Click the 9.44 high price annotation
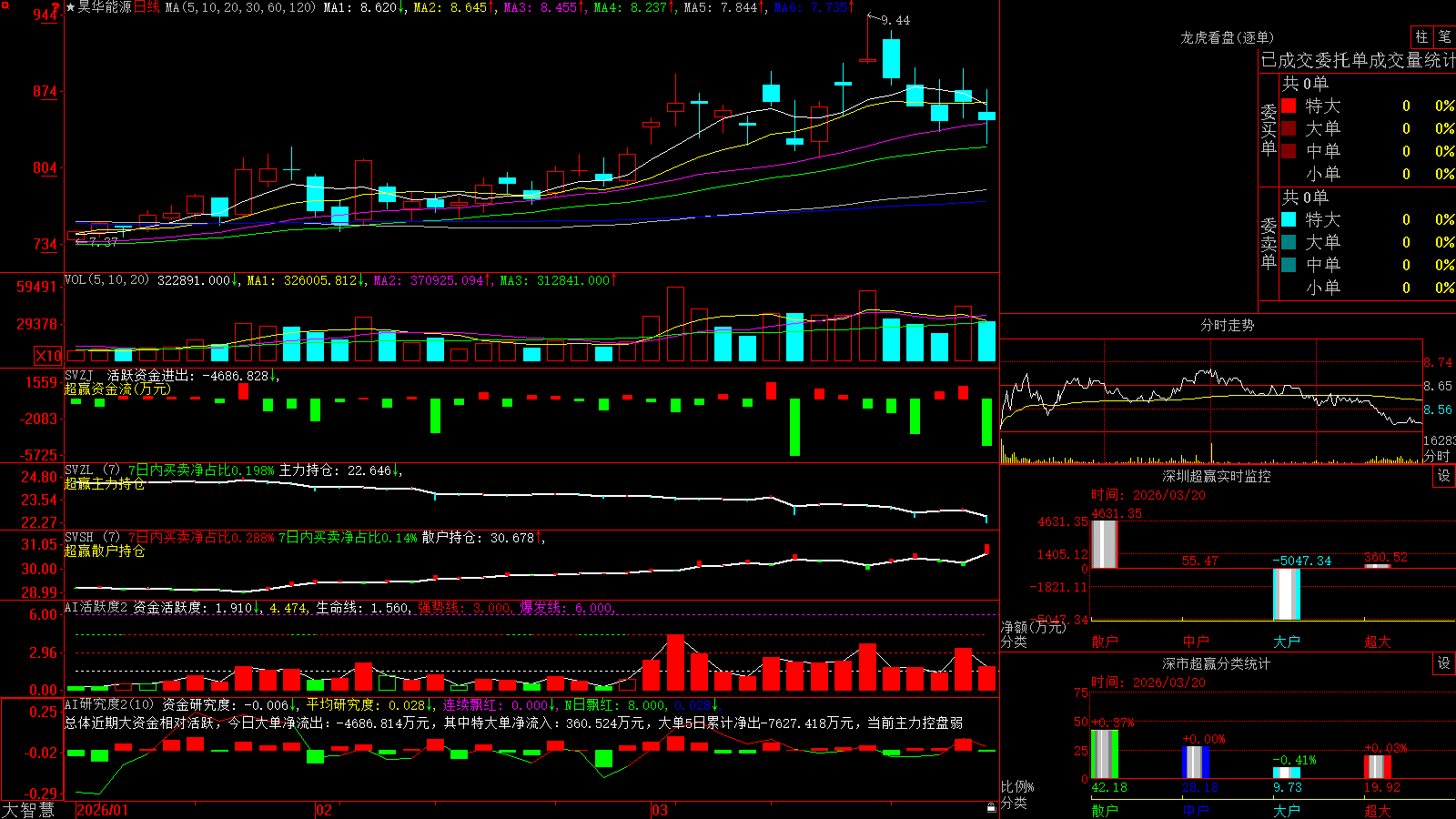This screenshot has height=819, width=1456. (895, 20)
